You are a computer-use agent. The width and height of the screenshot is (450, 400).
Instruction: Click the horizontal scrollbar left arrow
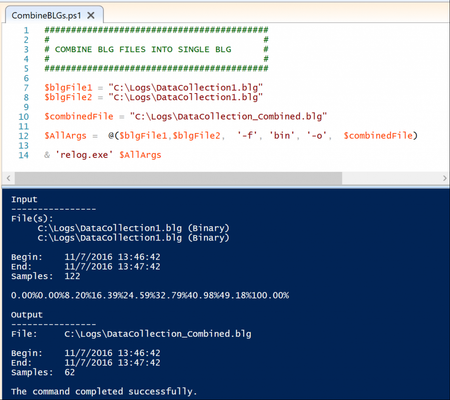point(8,178)
